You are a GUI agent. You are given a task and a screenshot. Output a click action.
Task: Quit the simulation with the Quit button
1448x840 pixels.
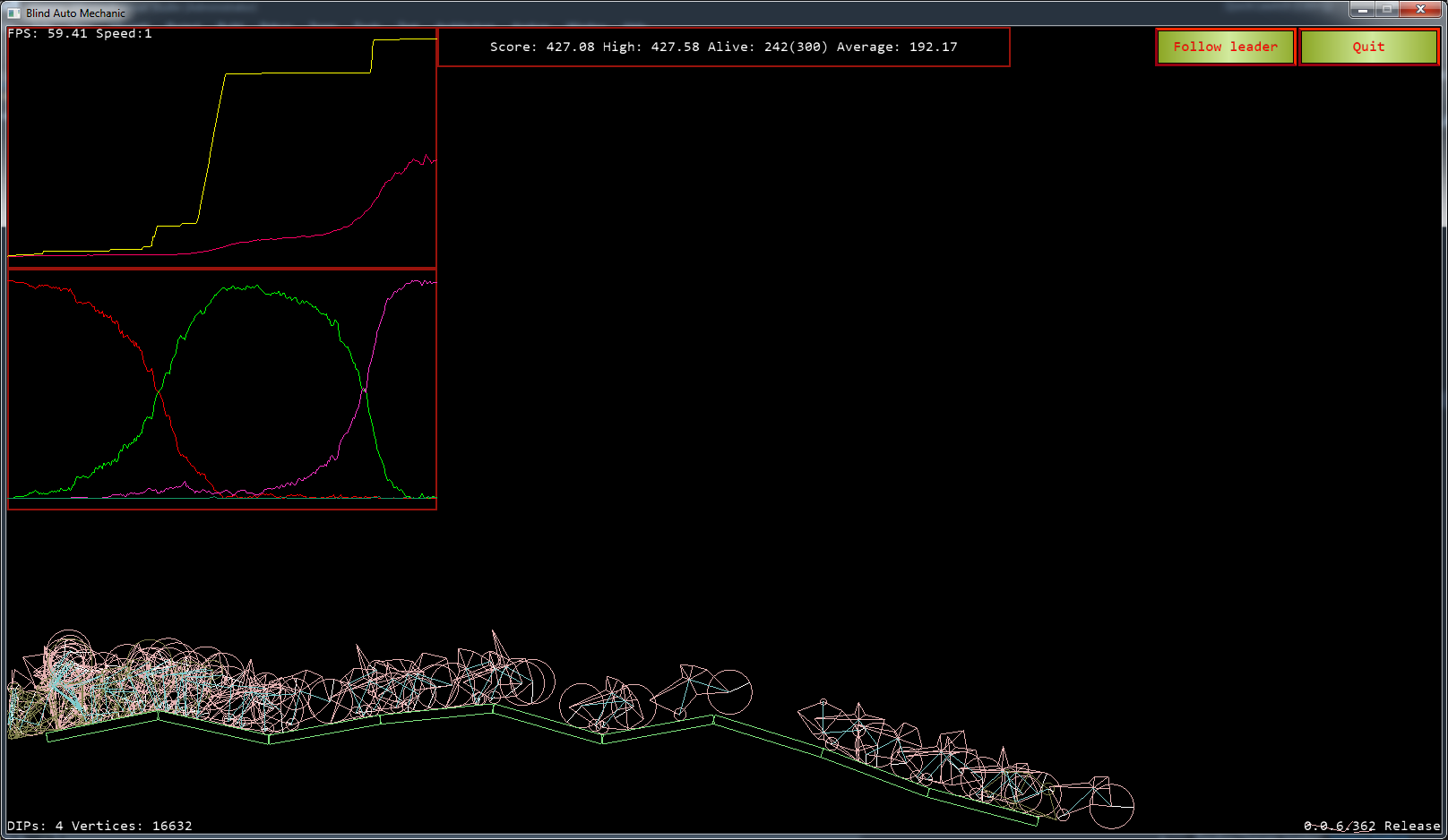1369,47
